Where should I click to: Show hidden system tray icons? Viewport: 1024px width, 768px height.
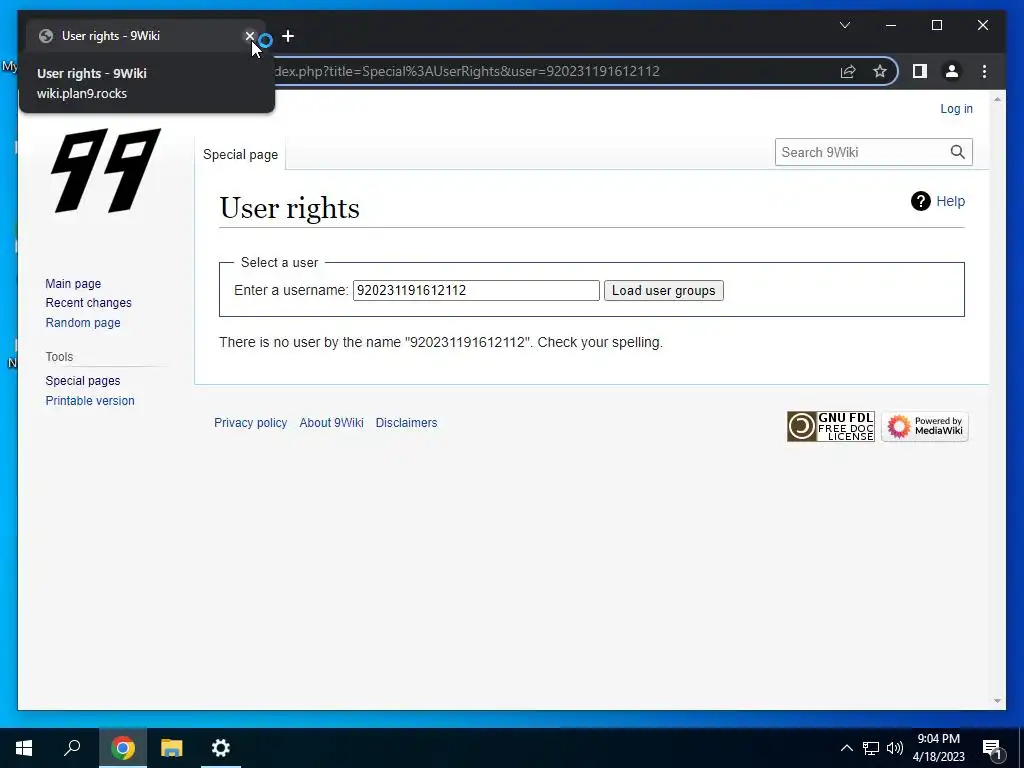coord(846,748)
